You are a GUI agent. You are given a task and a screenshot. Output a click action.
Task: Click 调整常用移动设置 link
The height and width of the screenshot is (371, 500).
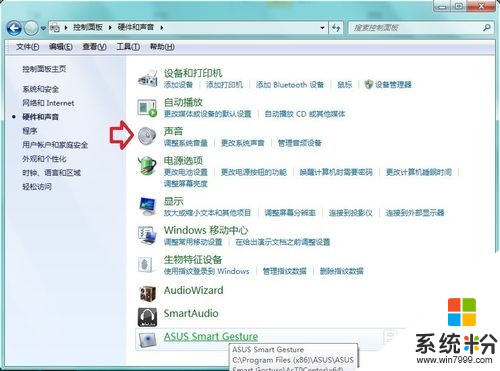point(193,242)
